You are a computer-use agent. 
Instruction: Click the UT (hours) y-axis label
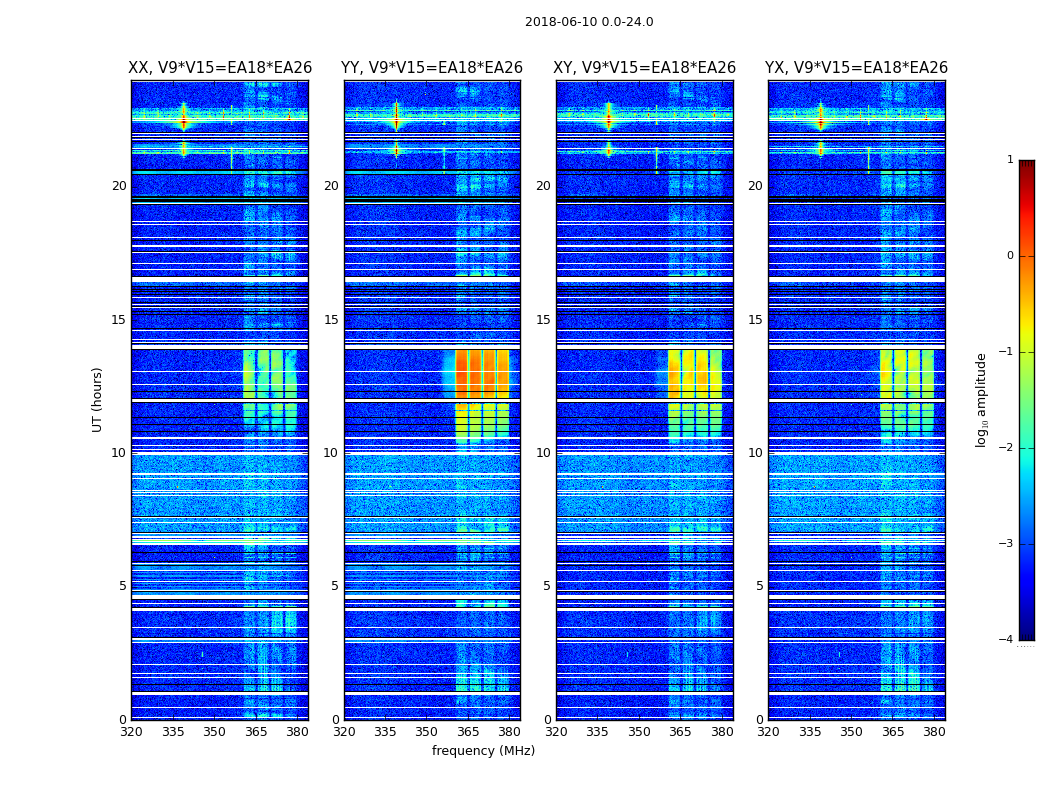click(98, 400)
